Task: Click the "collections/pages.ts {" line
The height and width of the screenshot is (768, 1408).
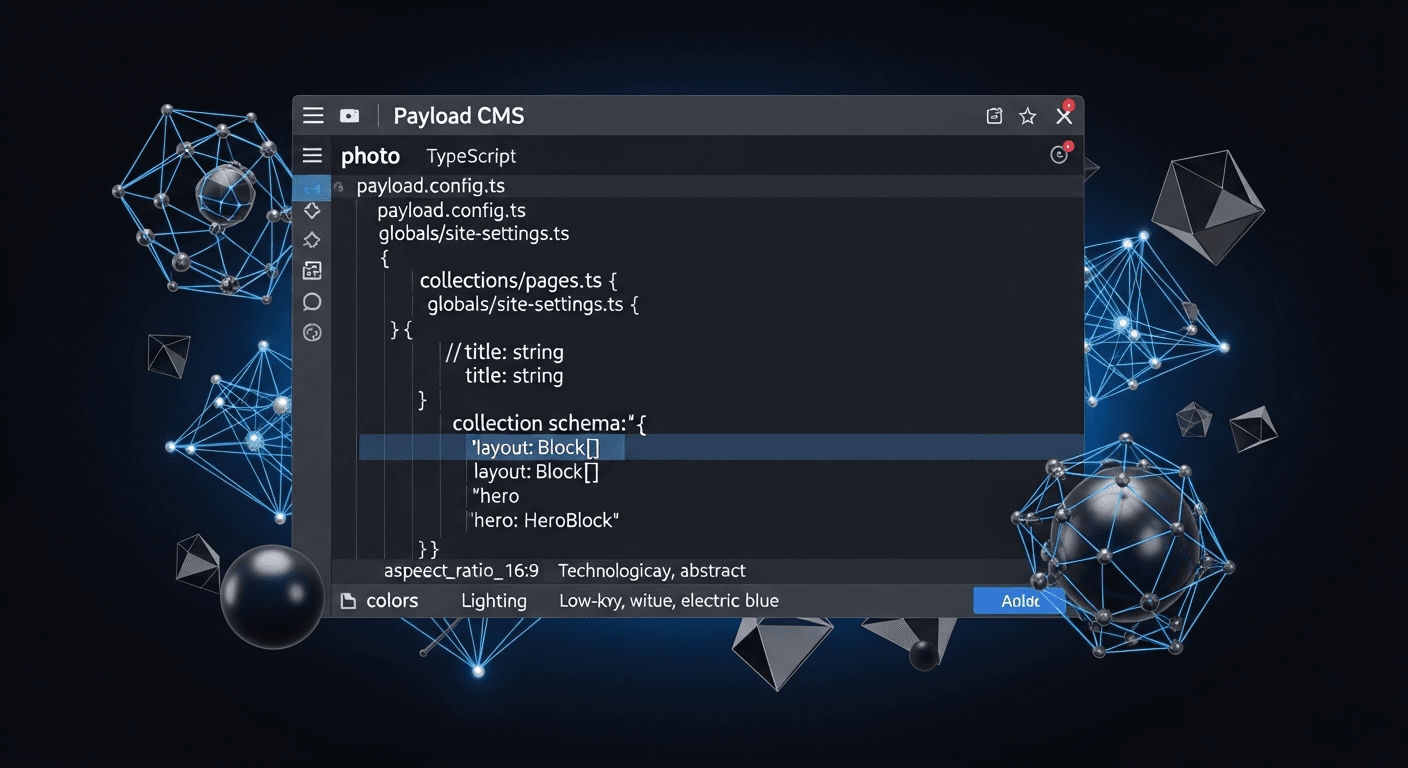Action: click(519, 281)
